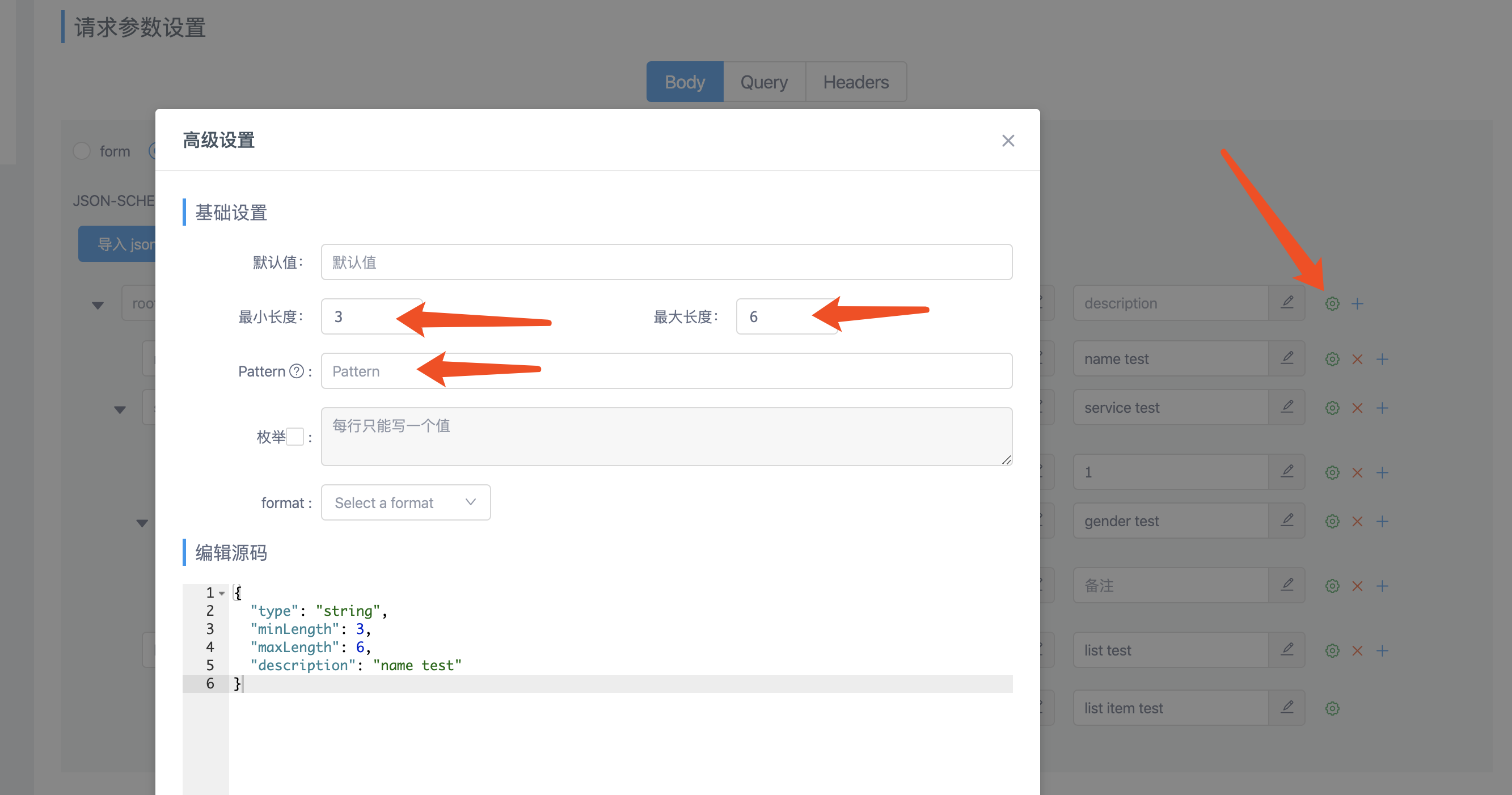The image size is (1512, 795).
Task: Add sibling node via plus icon beside gender test
Action: pos(1382,521)
